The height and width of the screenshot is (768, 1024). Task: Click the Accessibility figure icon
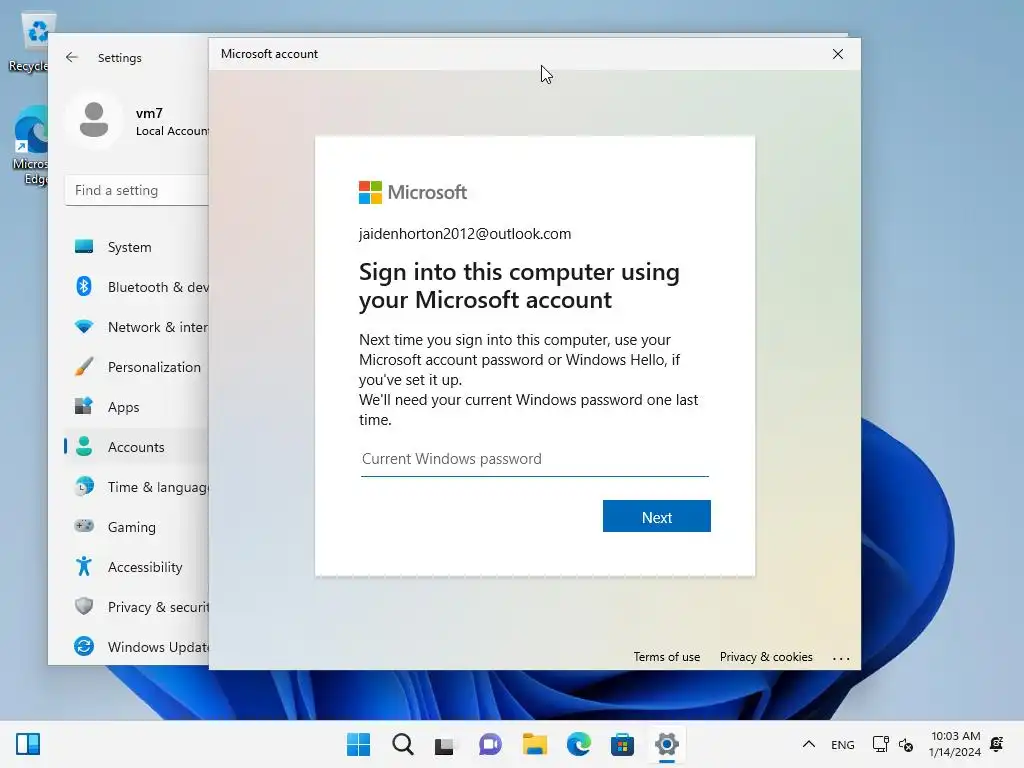pos(84,566)
